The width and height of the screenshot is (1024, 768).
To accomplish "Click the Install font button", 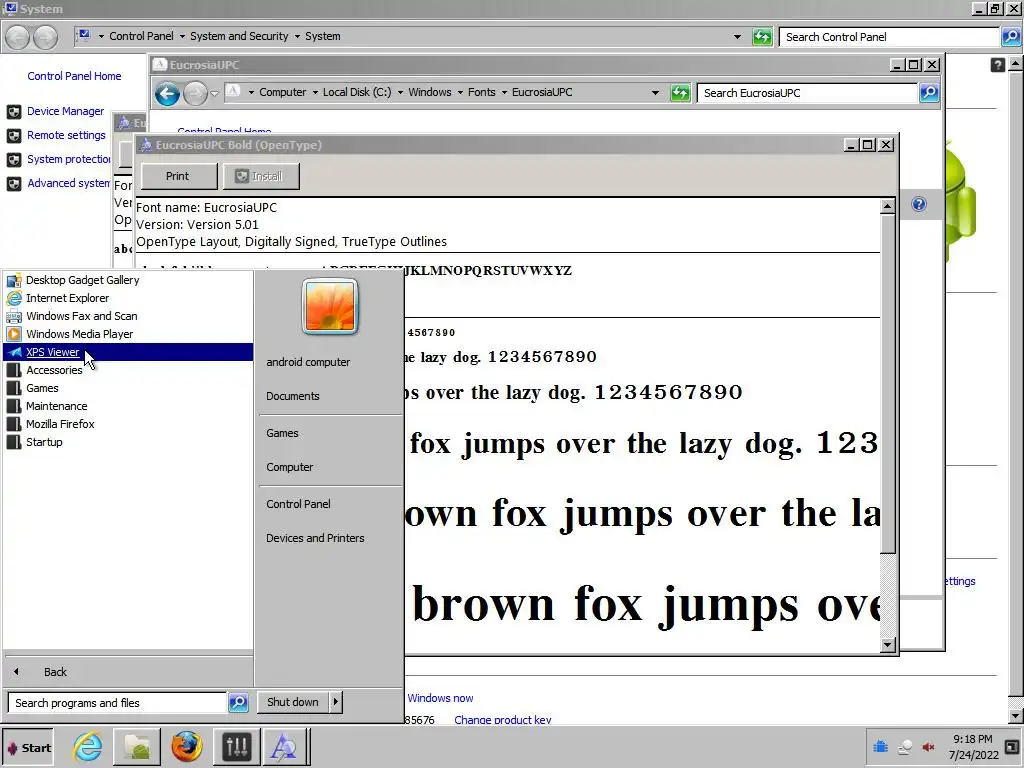I will click(261, 176).
